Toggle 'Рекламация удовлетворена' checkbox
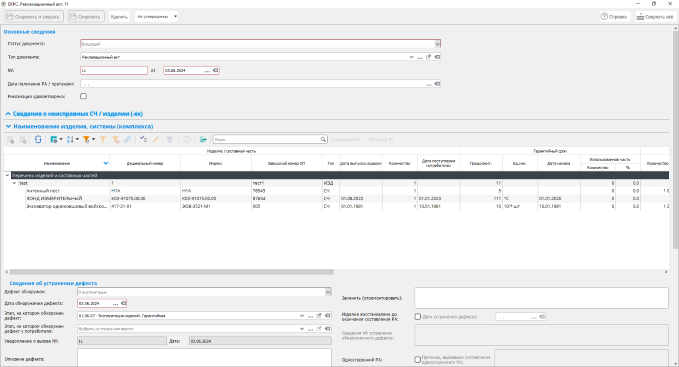This screenshot has height=367, width=679. tap(84, 96)
